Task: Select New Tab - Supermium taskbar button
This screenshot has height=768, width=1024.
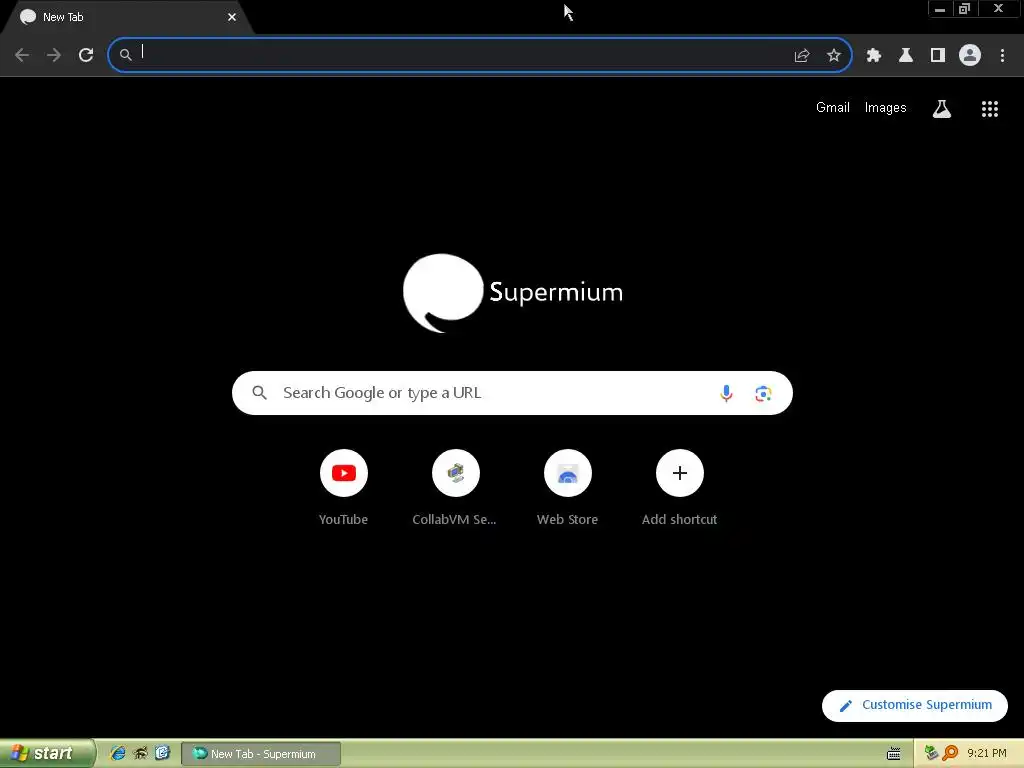Action: pyautogui.click(x=261, y=754)
